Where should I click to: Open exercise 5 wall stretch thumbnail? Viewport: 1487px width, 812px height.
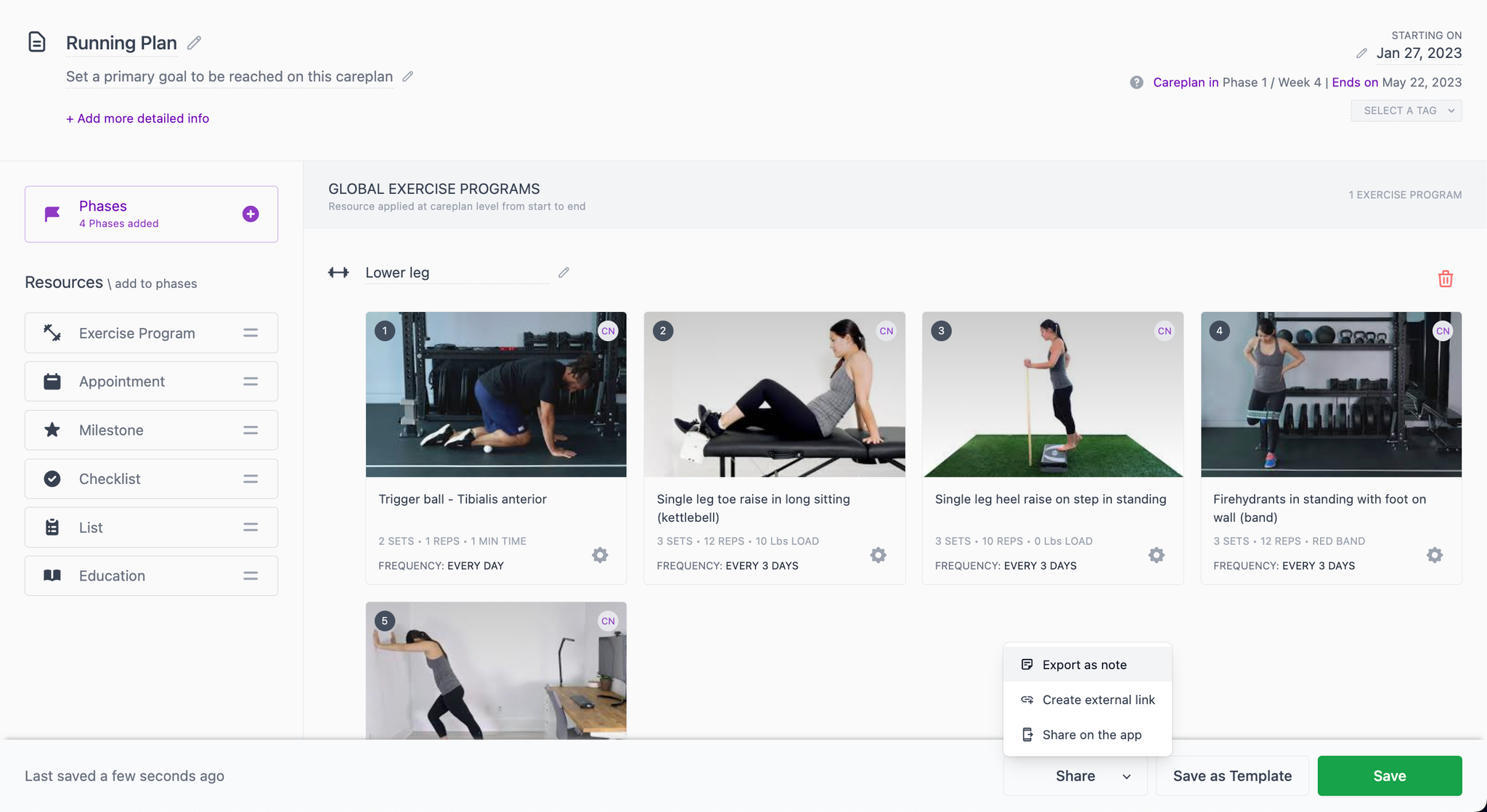[496, 671]
